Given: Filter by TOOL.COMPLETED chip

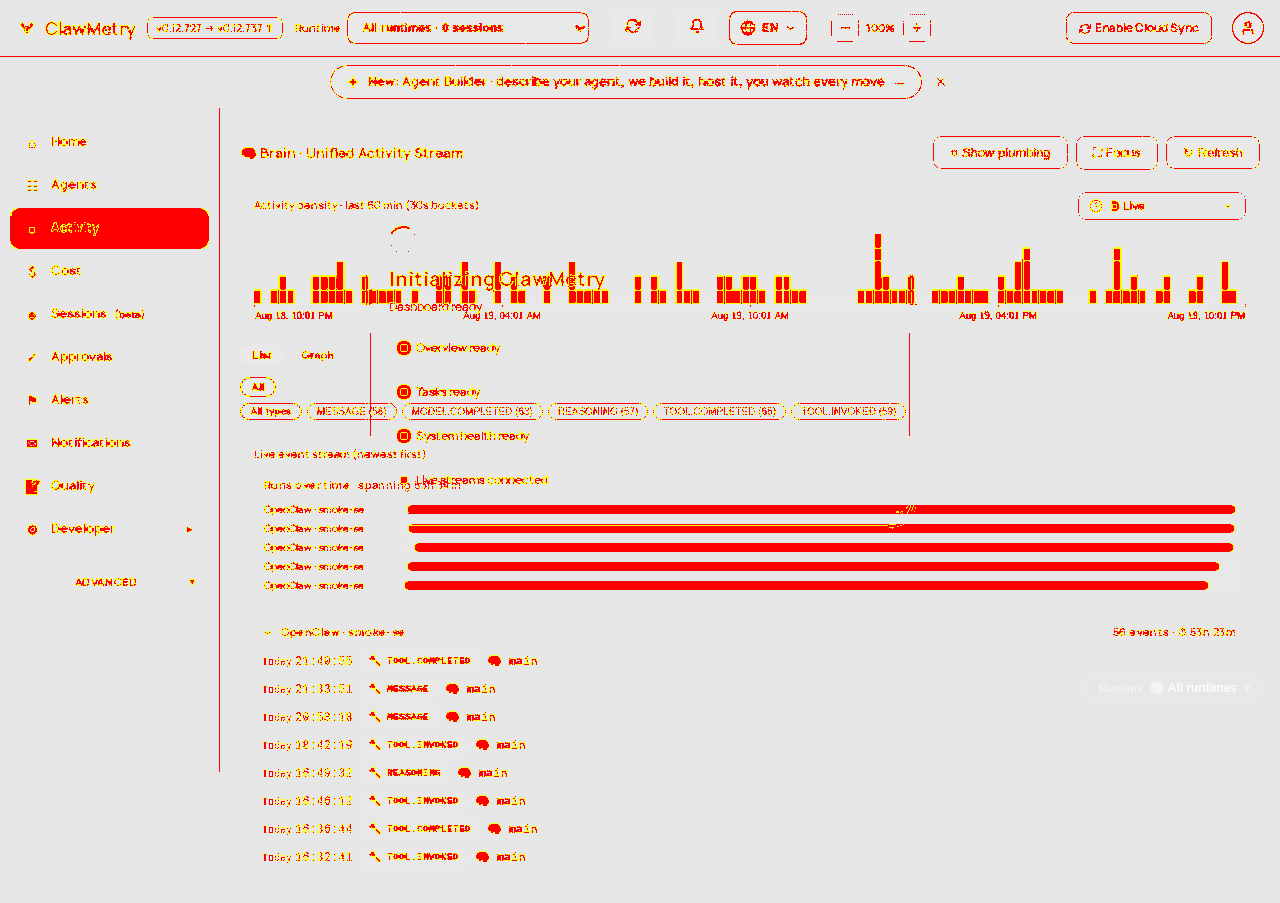Looking at the screenshot, I should [x=720, y=412].
